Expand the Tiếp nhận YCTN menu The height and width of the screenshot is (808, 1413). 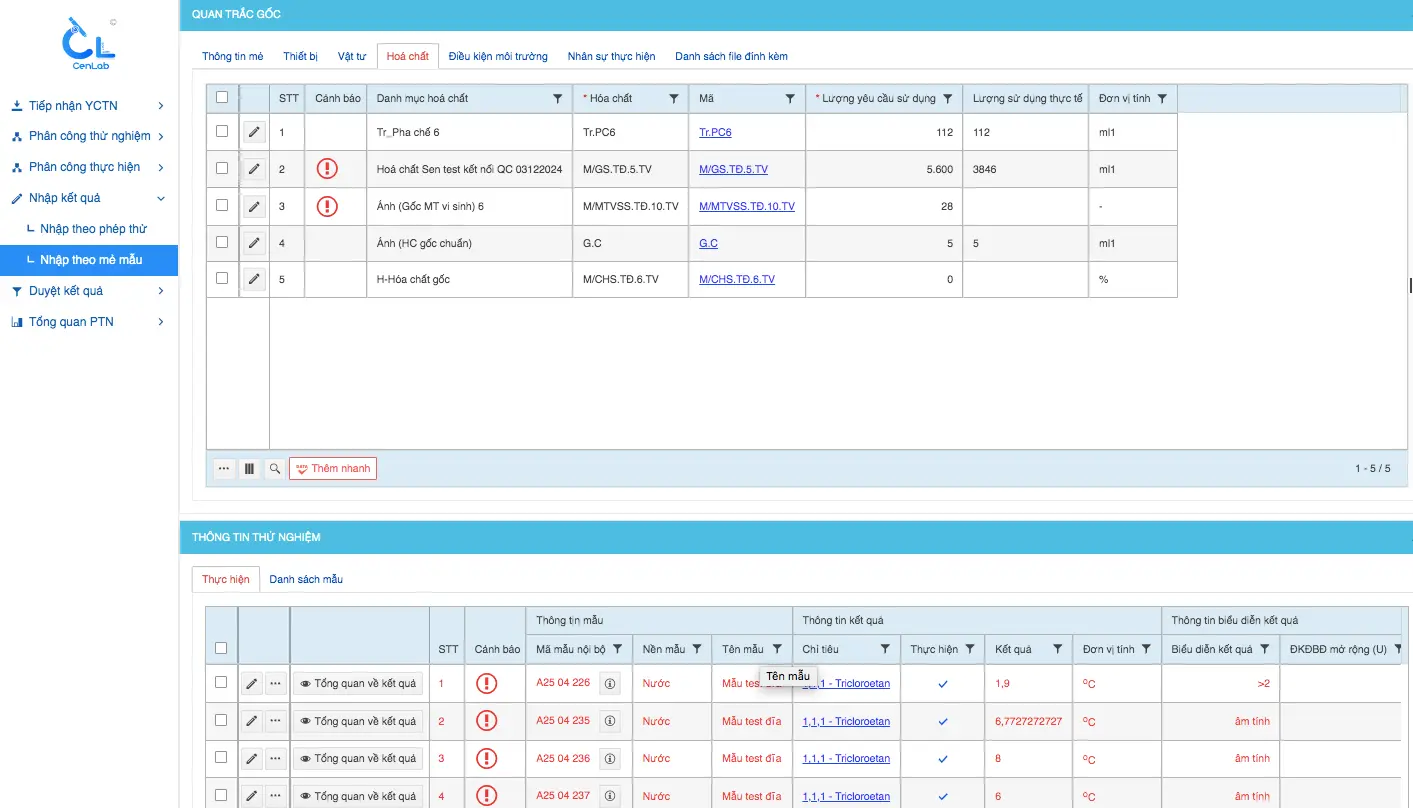89,106
